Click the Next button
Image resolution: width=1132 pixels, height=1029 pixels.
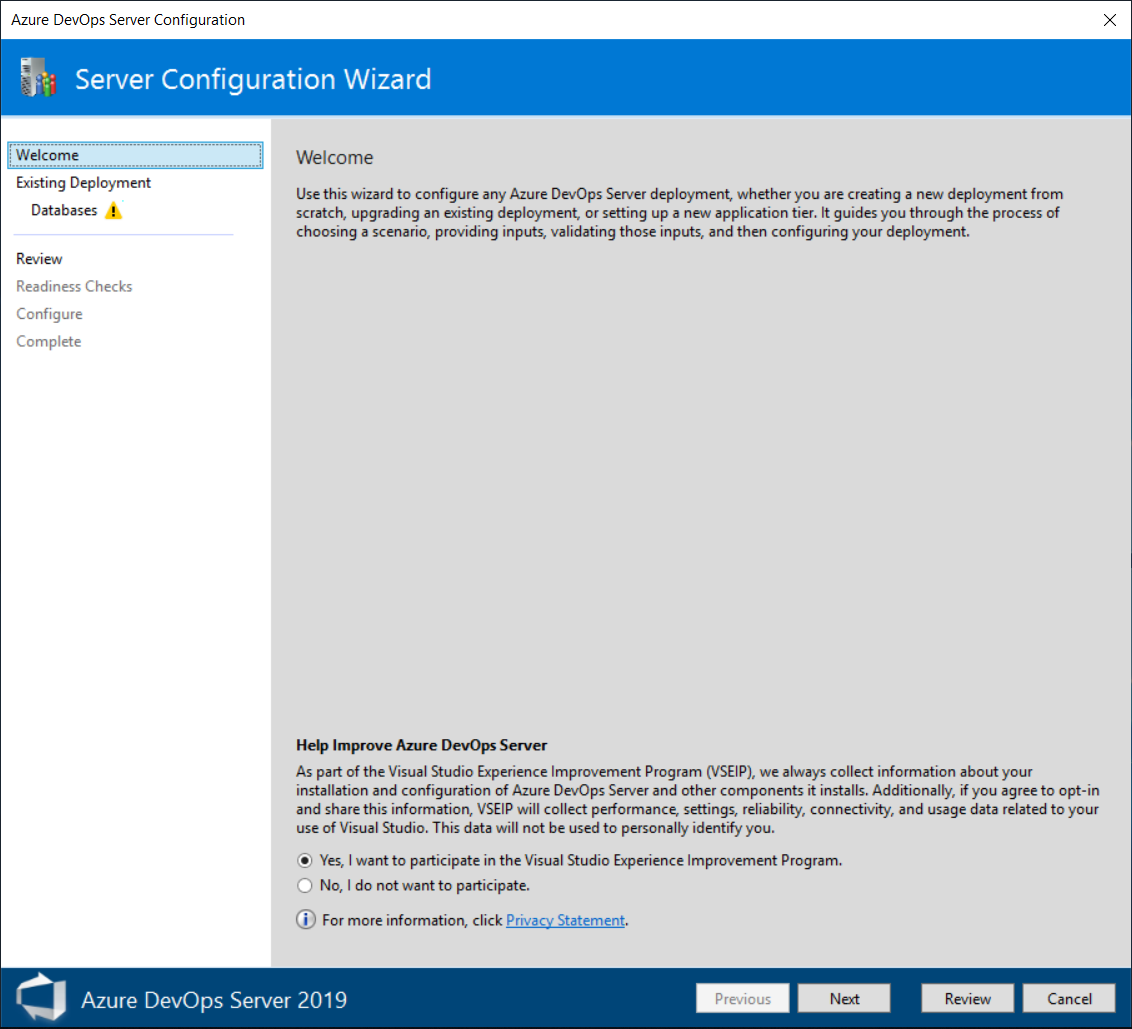pyautogui.click(x=844, y=998)
